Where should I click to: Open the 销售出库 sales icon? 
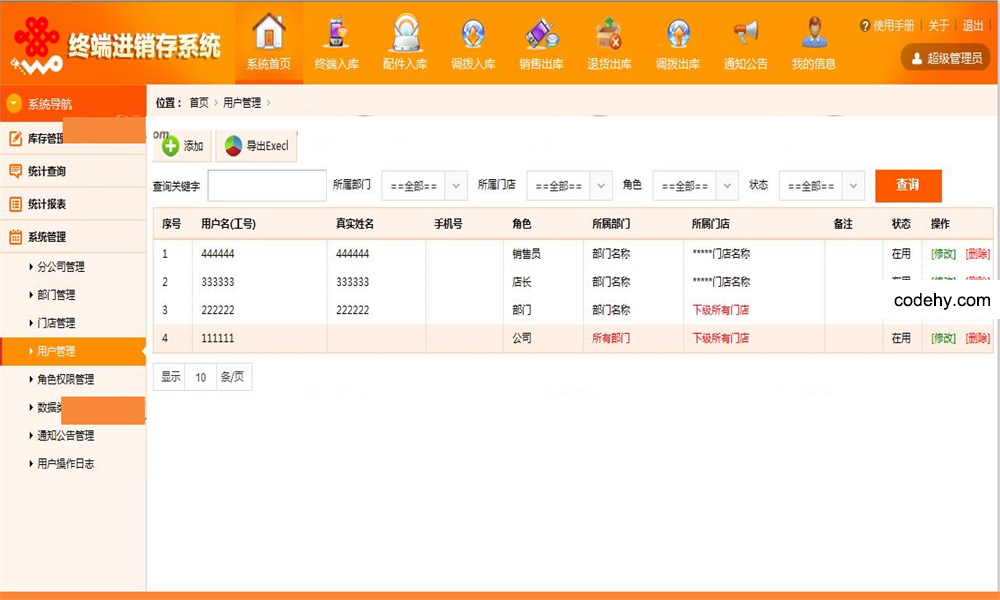pyautogui.click(x=541, y=33)
